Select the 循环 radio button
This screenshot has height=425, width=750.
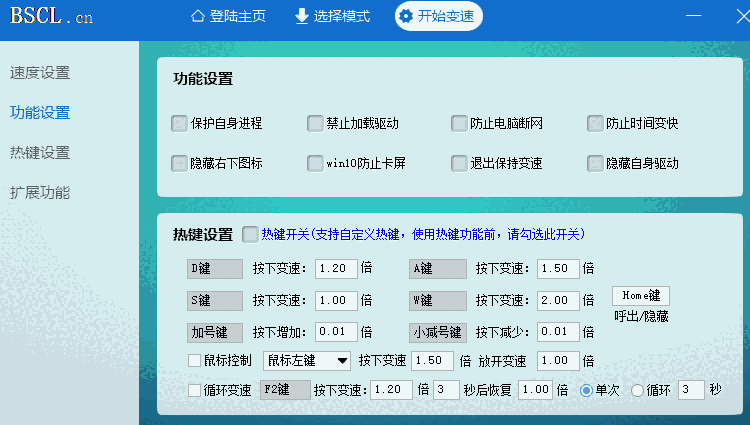[637, 391]
